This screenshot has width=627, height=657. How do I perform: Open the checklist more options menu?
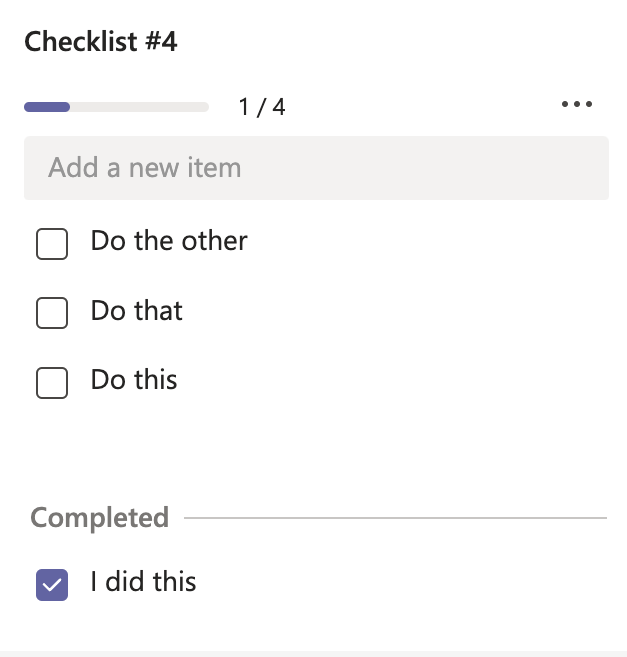point(577,105)
